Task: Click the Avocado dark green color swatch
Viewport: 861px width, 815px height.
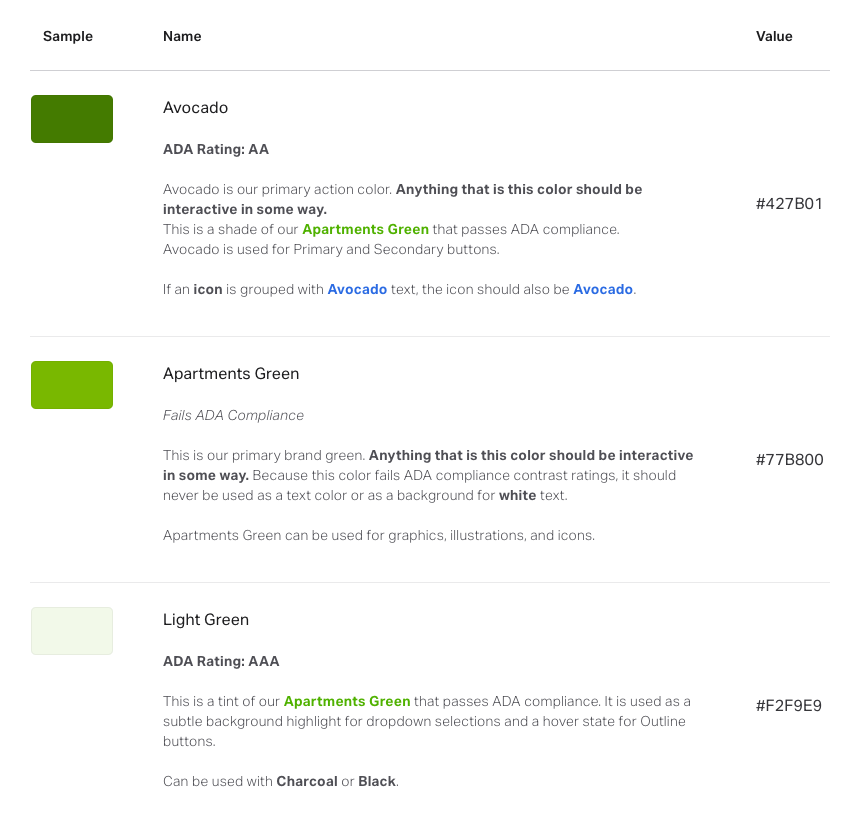Action: [x=72, y=119]
